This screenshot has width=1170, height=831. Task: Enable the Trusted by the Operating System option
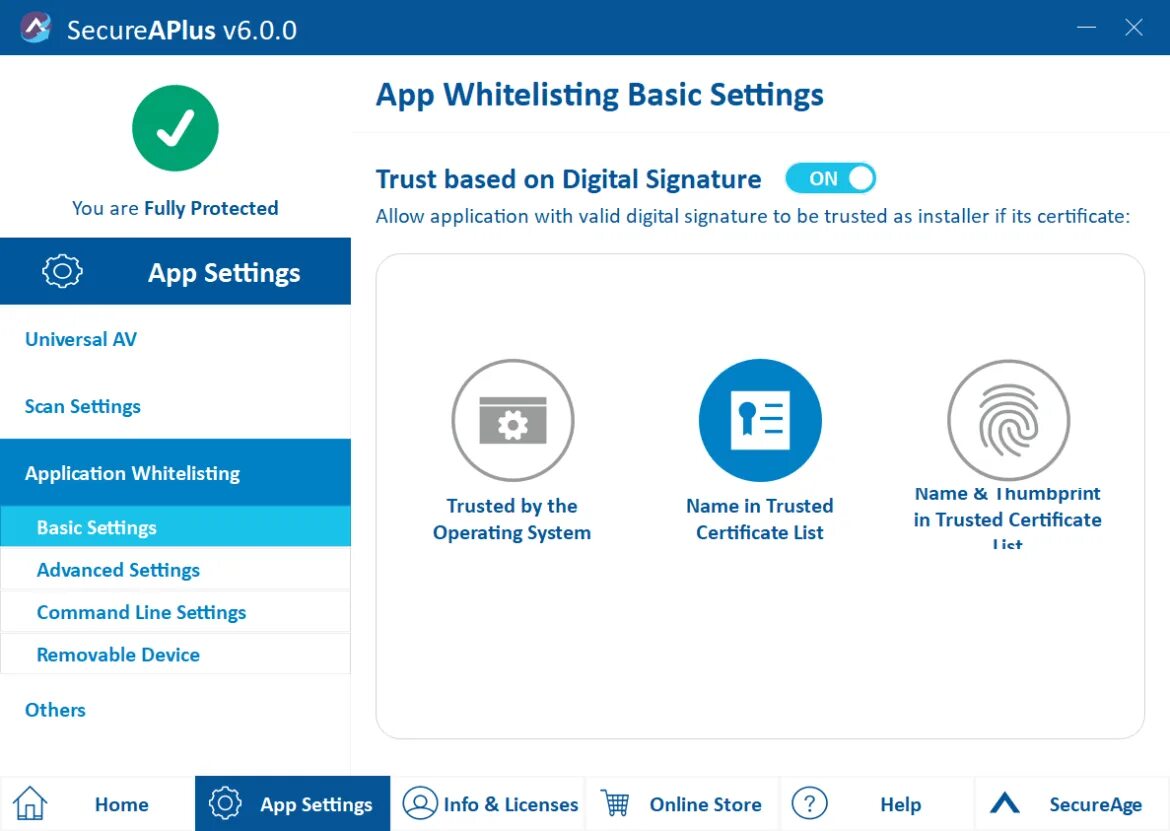513,420
